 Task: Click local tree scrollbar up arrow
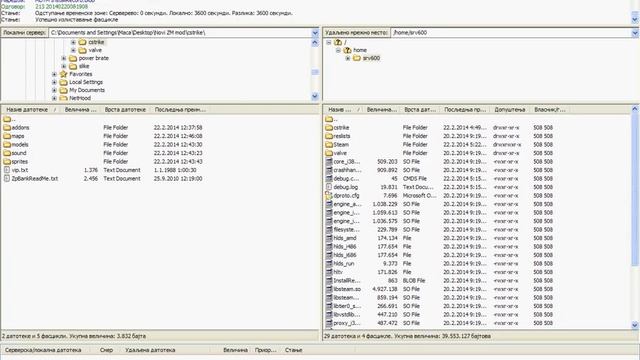coord(315,42)
